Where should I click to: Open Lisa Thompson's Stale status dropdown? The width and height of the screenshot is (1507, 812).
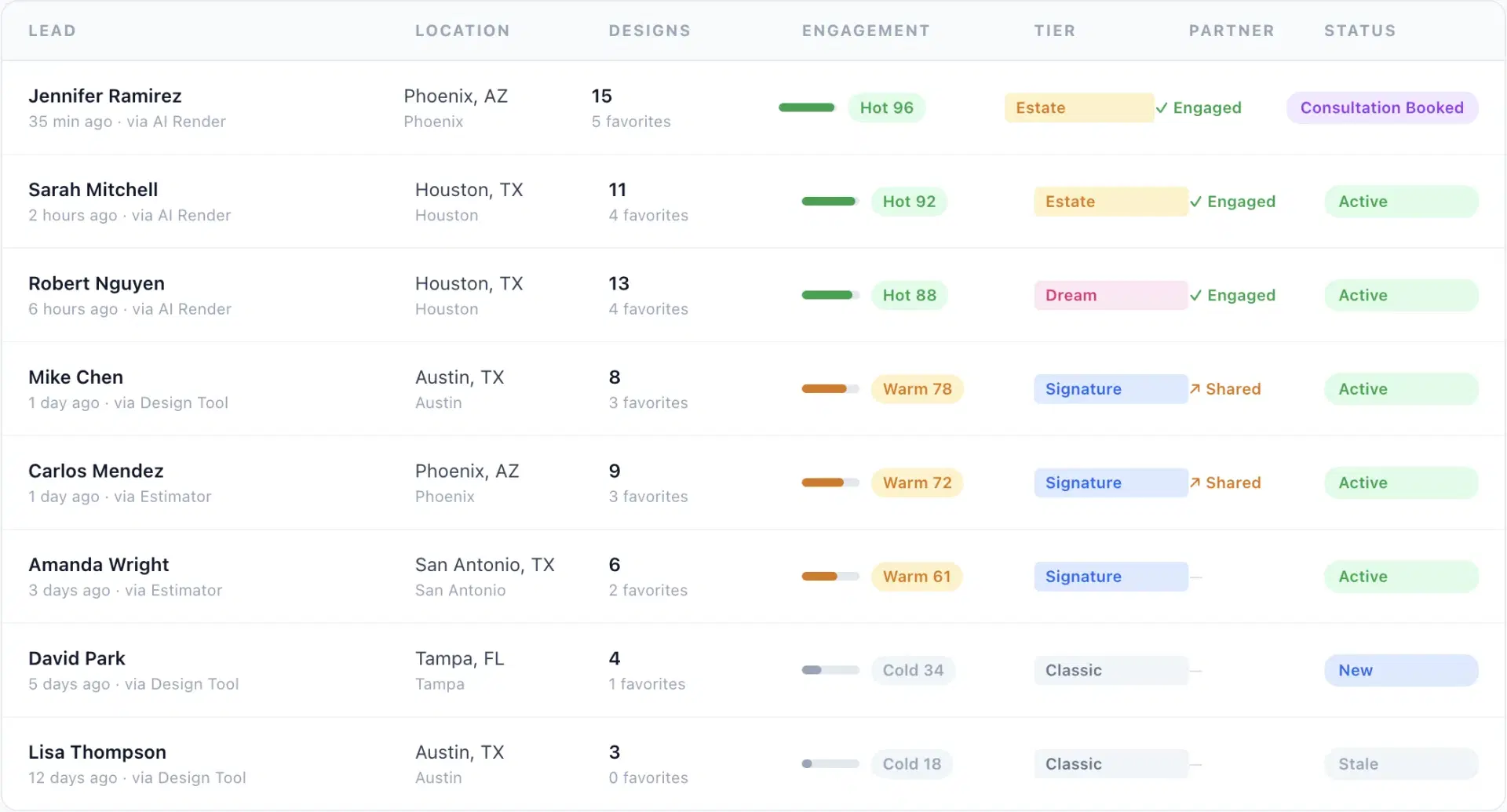point(1400,764)
